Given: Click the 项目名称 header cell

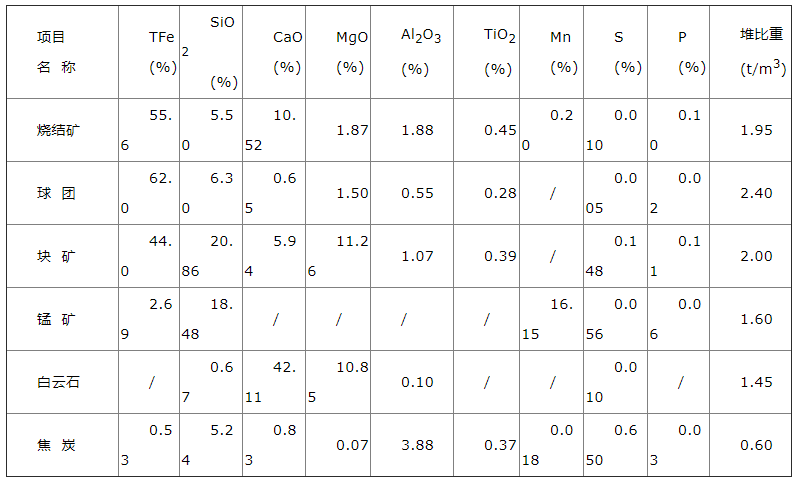Looking at the screenshot, I should (x=62, y=52).
